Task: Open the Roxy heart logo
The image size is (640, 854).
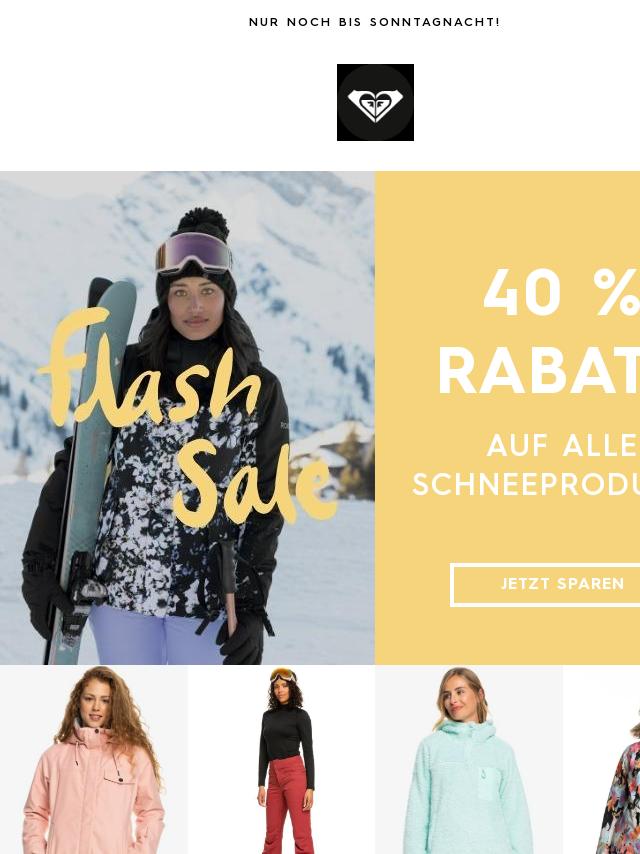Action: pos(375,102)
